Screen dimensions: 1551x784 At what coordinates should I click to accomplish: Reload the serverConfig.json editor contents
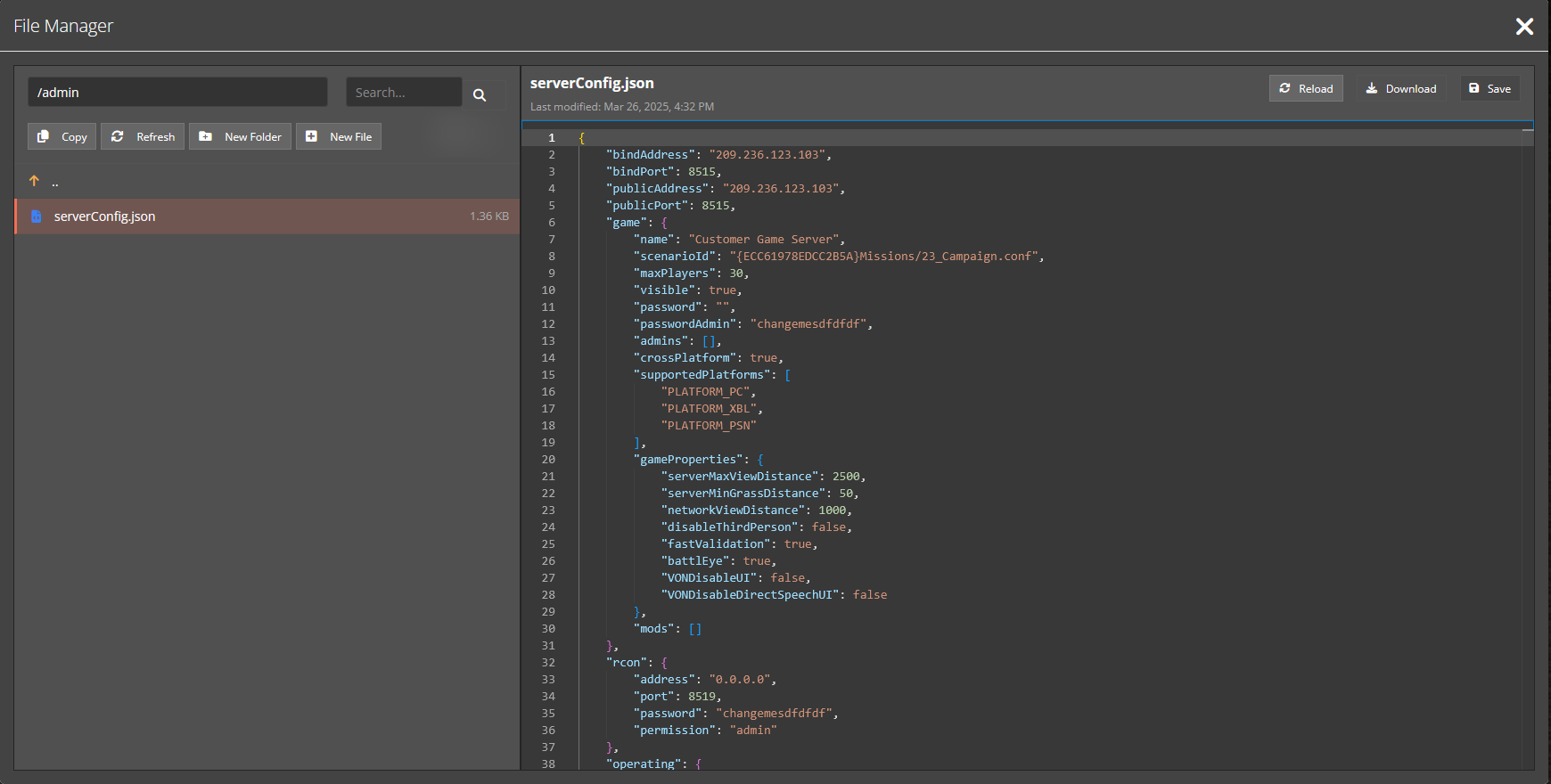[x=1306, y=88]
